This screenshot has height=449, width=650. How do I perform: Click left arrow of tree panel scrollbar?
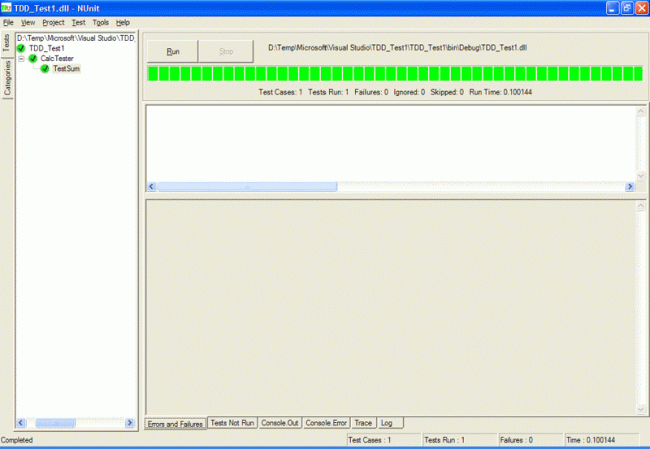coord(21,423)
